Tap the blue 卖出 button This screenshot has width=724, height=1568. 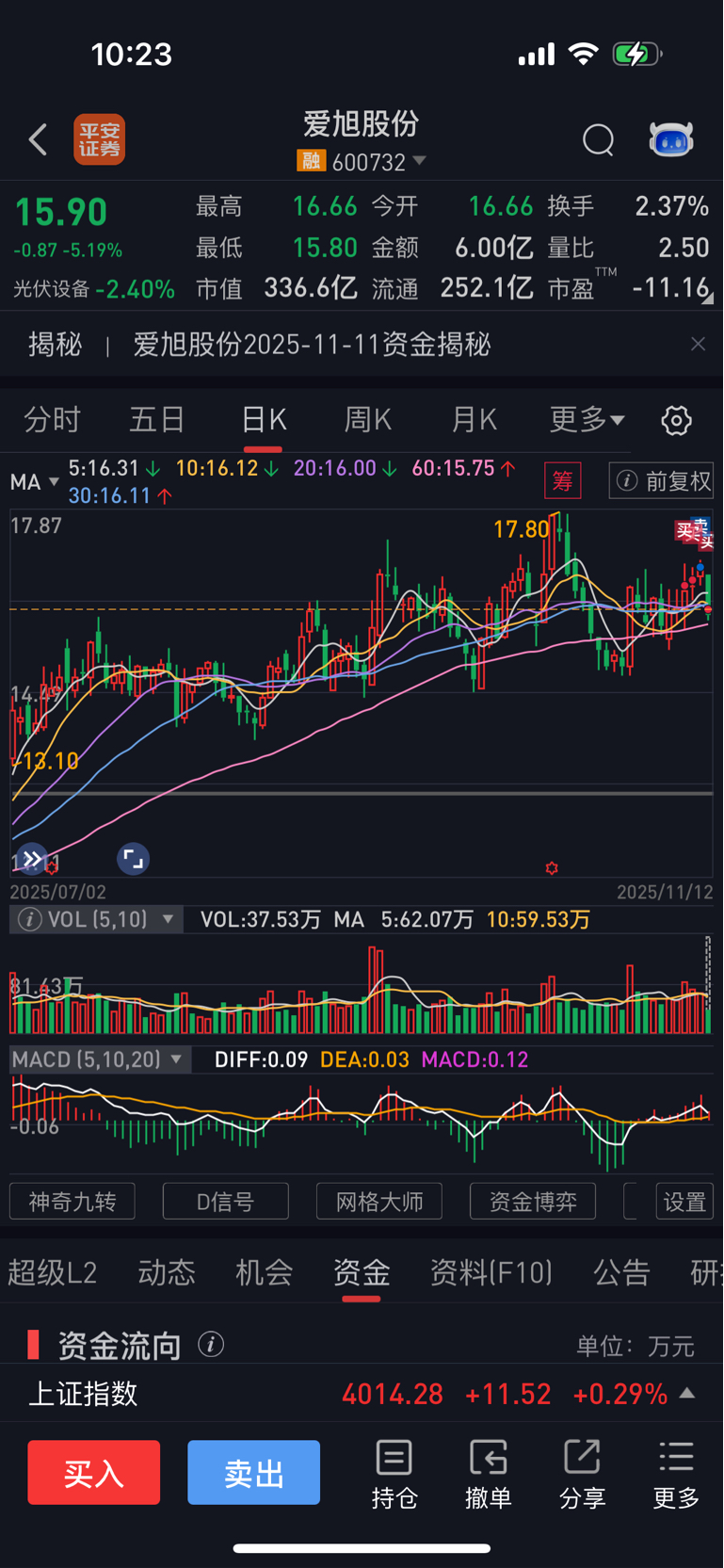click(x=253, y=1472)
